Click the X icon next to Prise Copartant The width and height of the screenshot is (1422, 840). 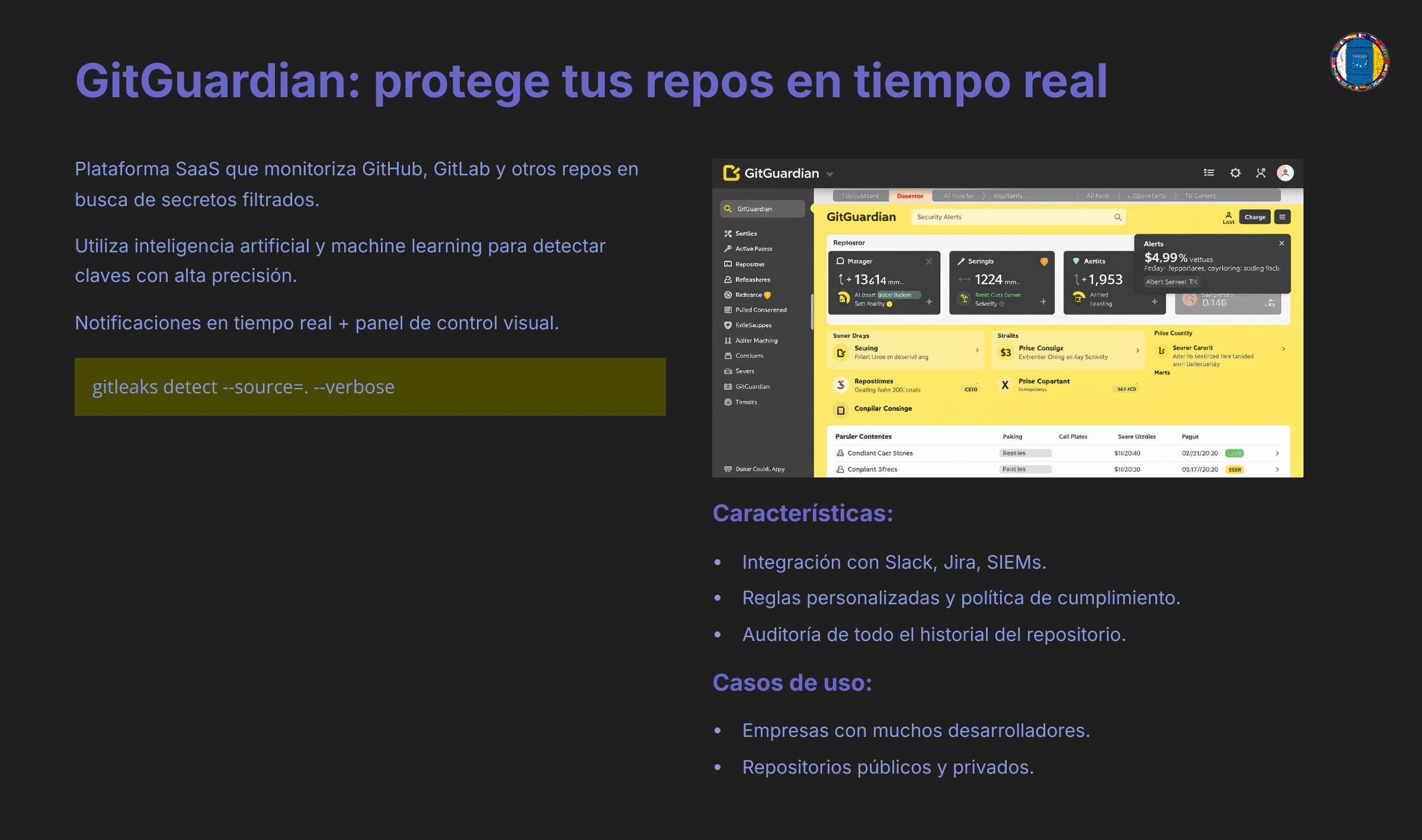1005,385
